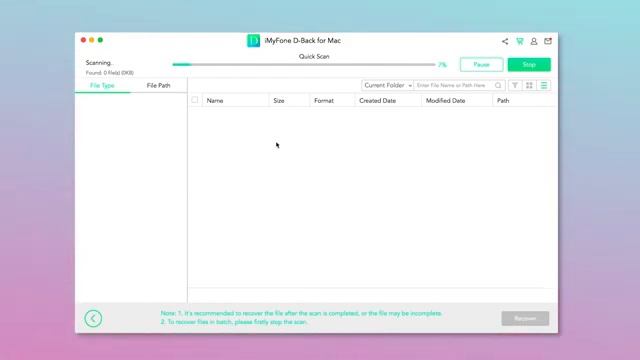Screen dimensions: 640x360
Task: Switch to the File Type tab
Action: click(102, 85)
